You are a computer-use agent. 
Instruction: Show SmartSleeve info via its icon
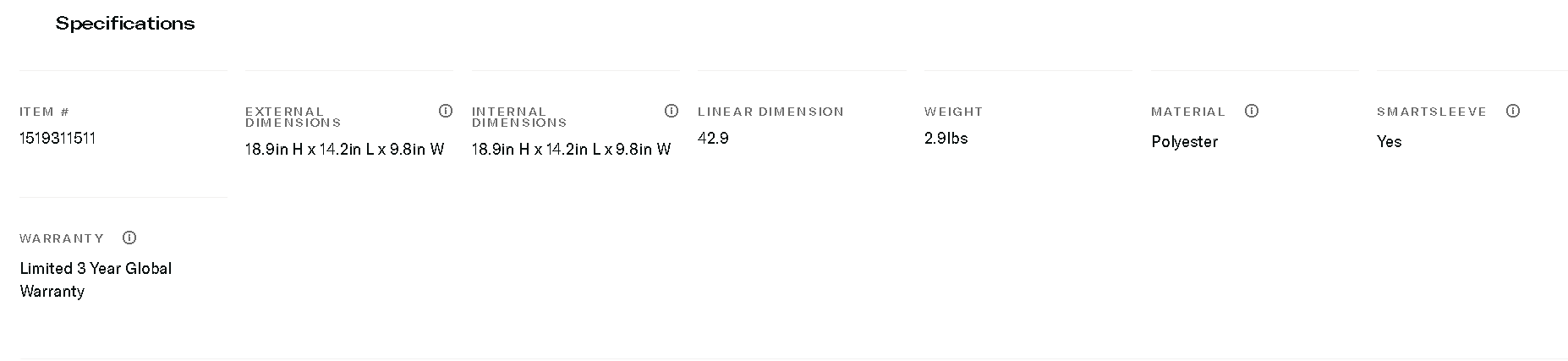point(1513,111)
